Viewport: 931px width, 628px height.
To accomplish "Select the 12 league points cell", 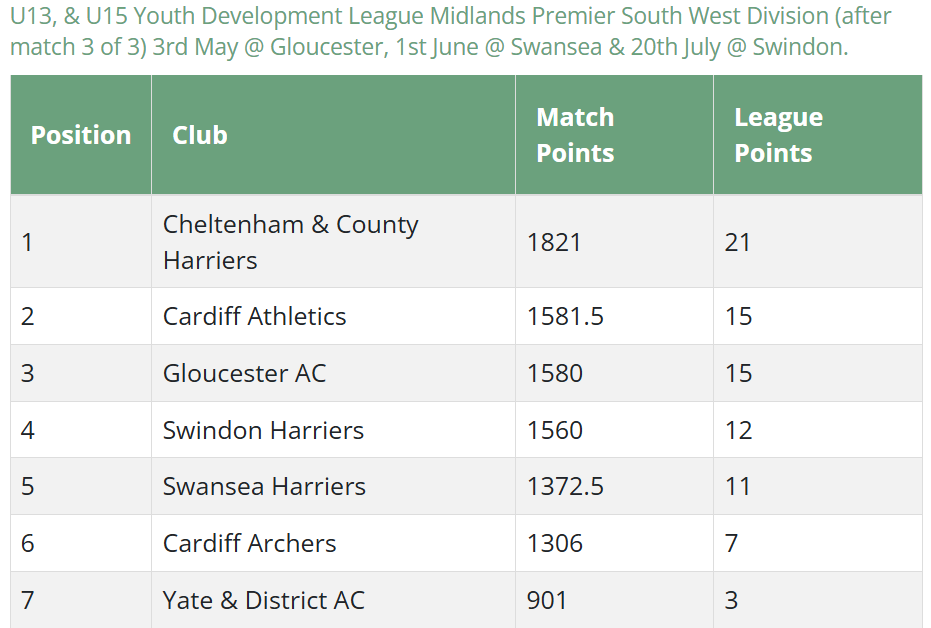I will 818,430.
